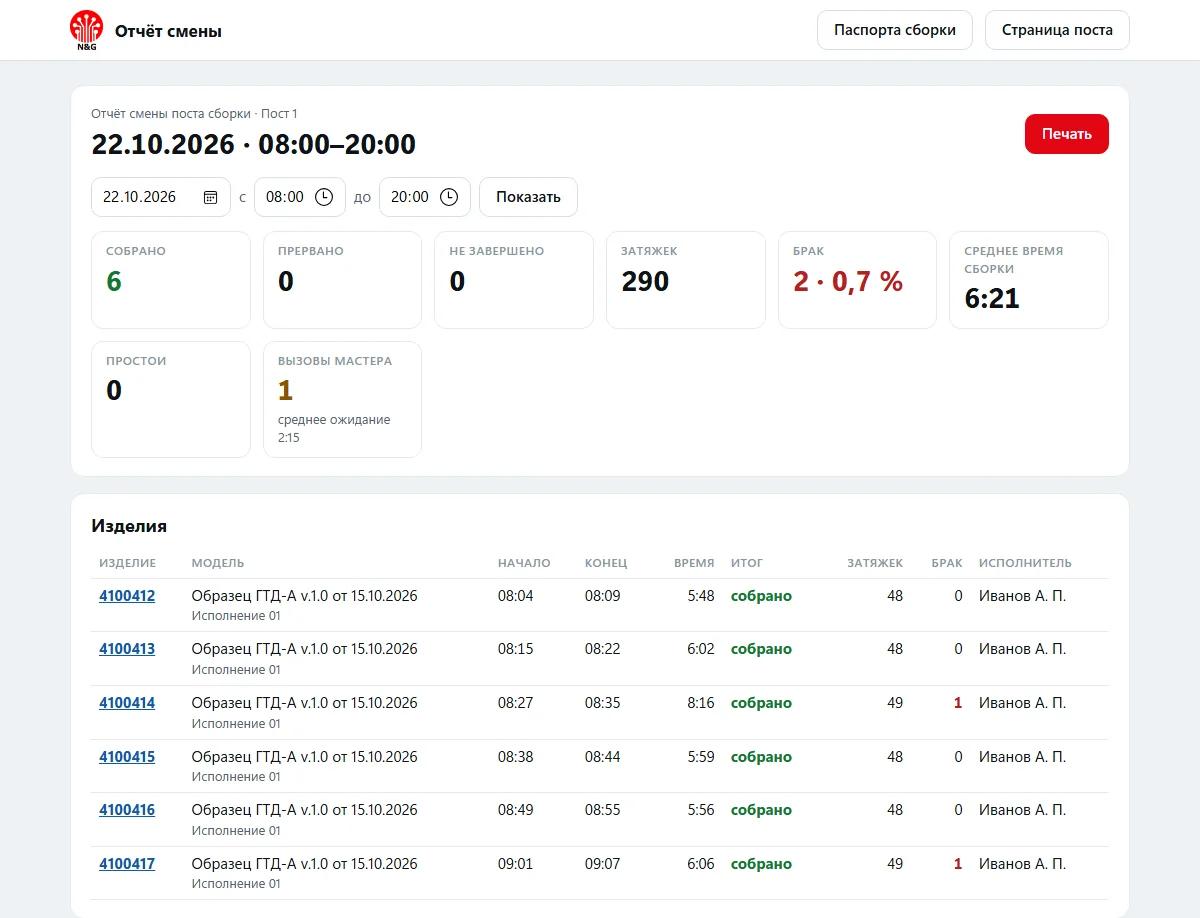1200x918 pixels.
Task: Go to Страница поста
Action: (1057, 30)
